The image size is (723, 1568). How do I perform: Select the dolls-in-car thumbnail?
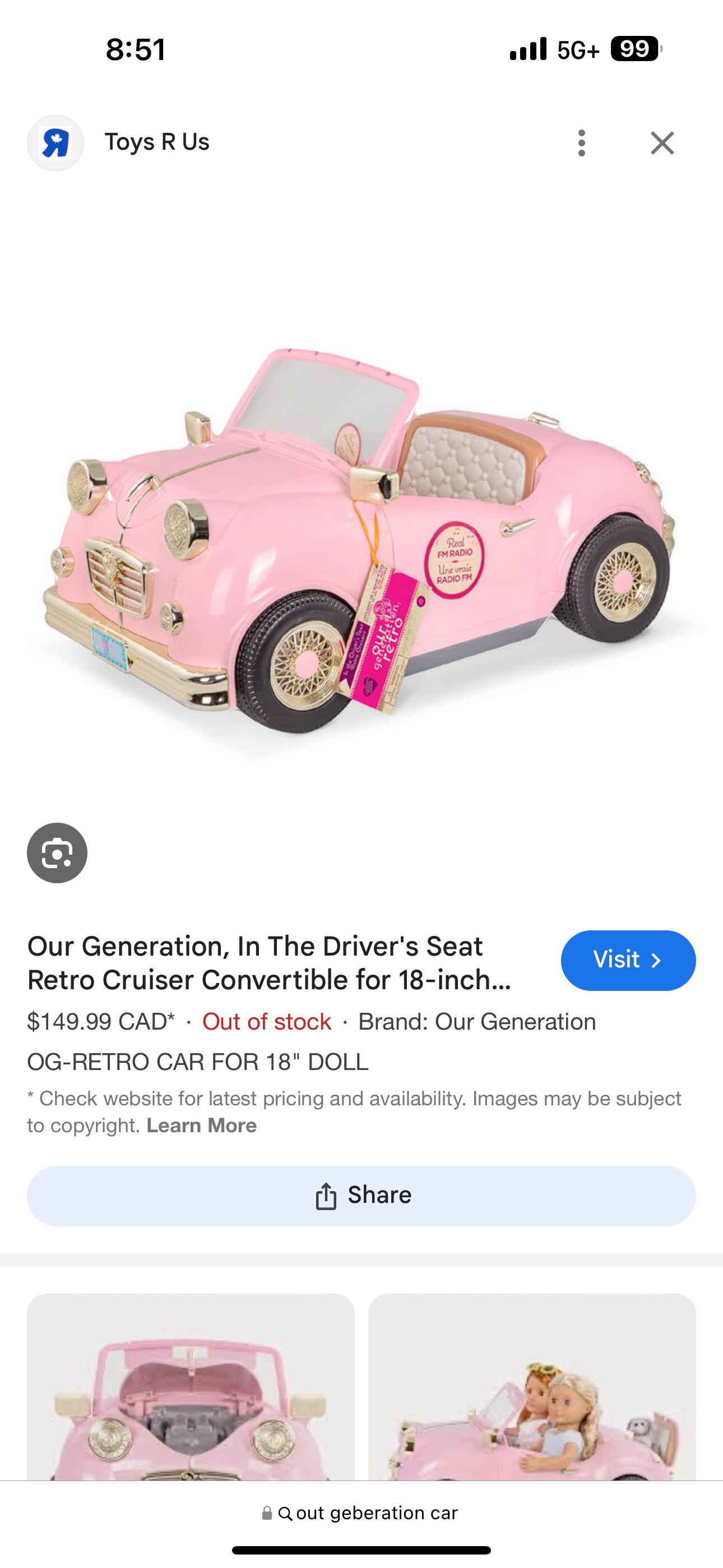[x=532, y=1387]
